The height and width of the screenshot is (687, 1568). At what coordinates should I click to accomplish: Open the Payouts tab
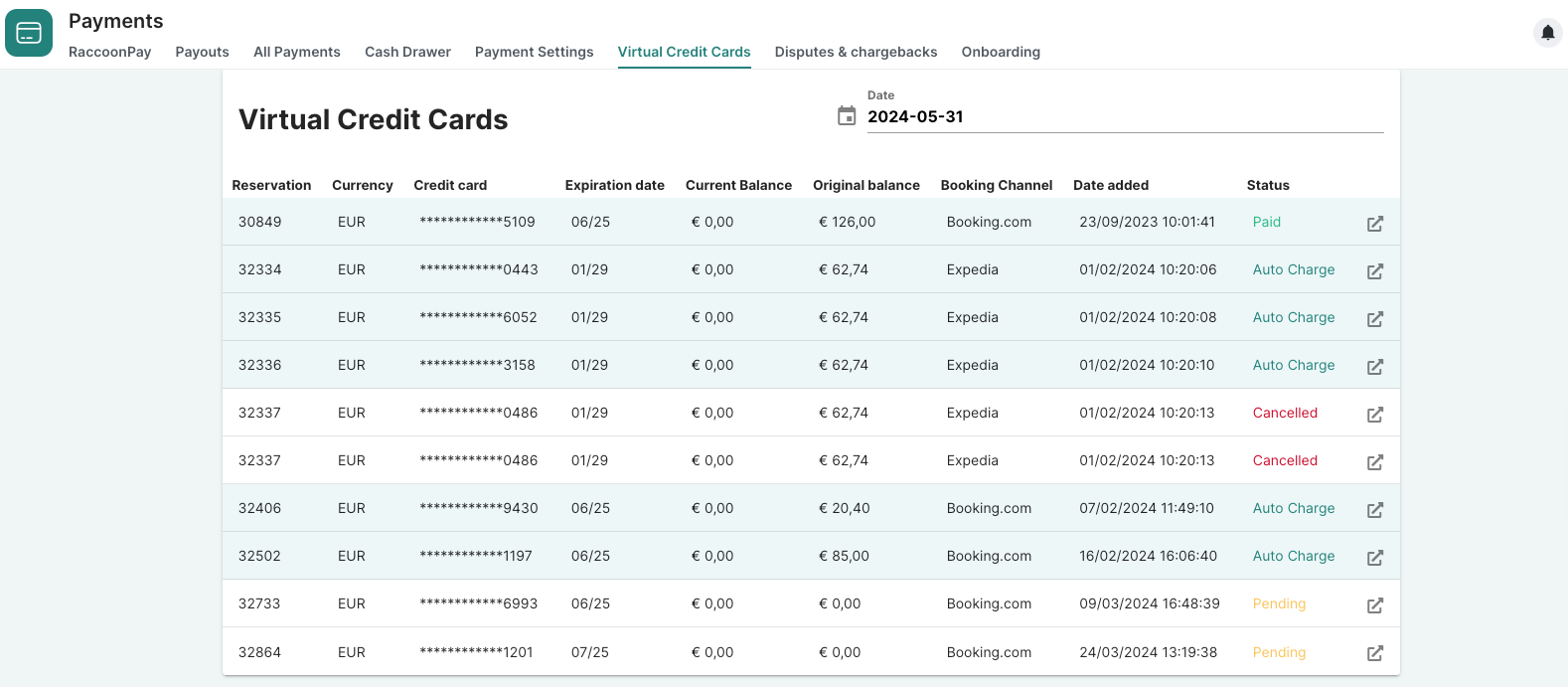202,52
